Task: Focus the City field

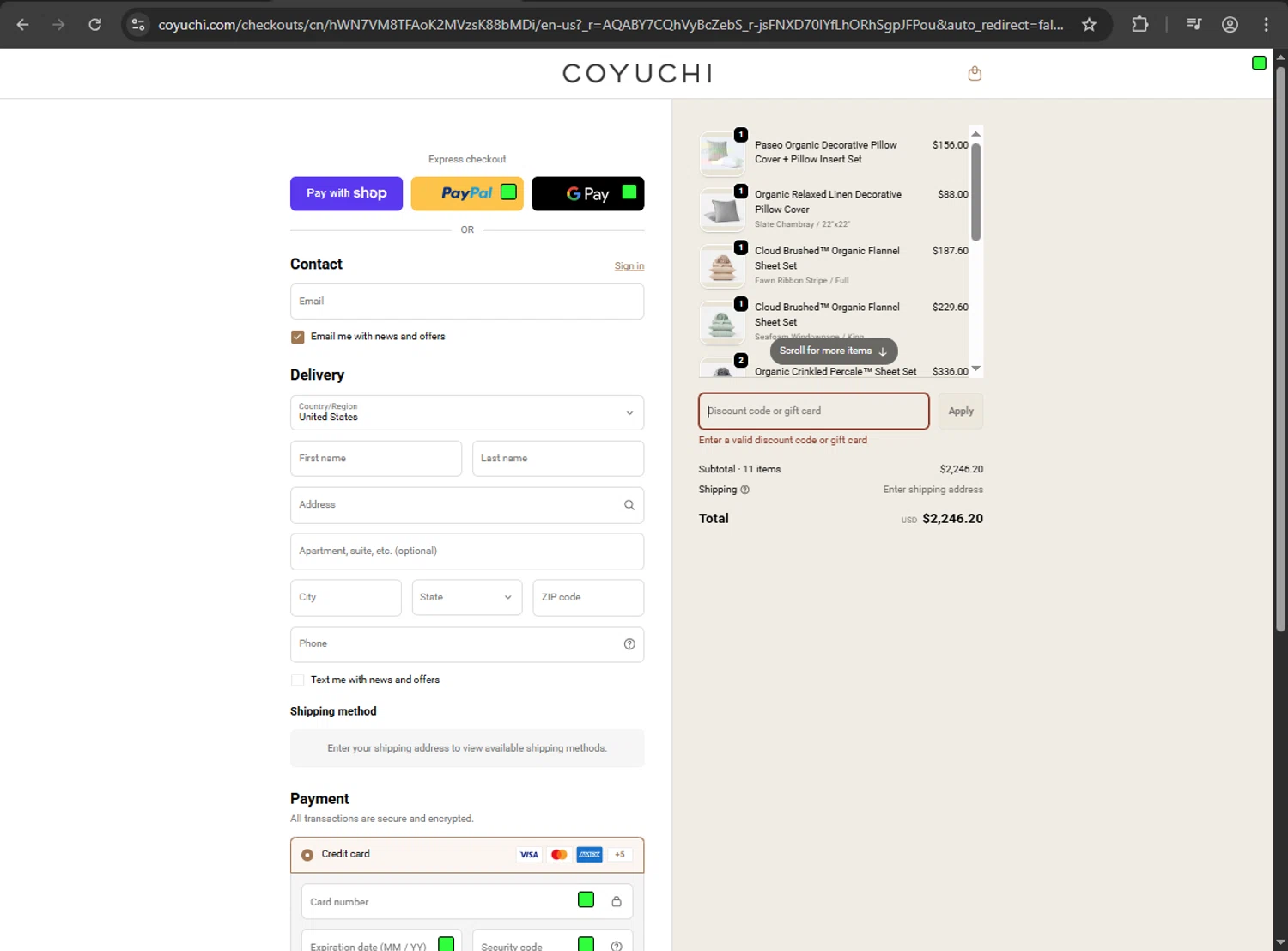Action: pyautogui.click(x=346, y=597)
